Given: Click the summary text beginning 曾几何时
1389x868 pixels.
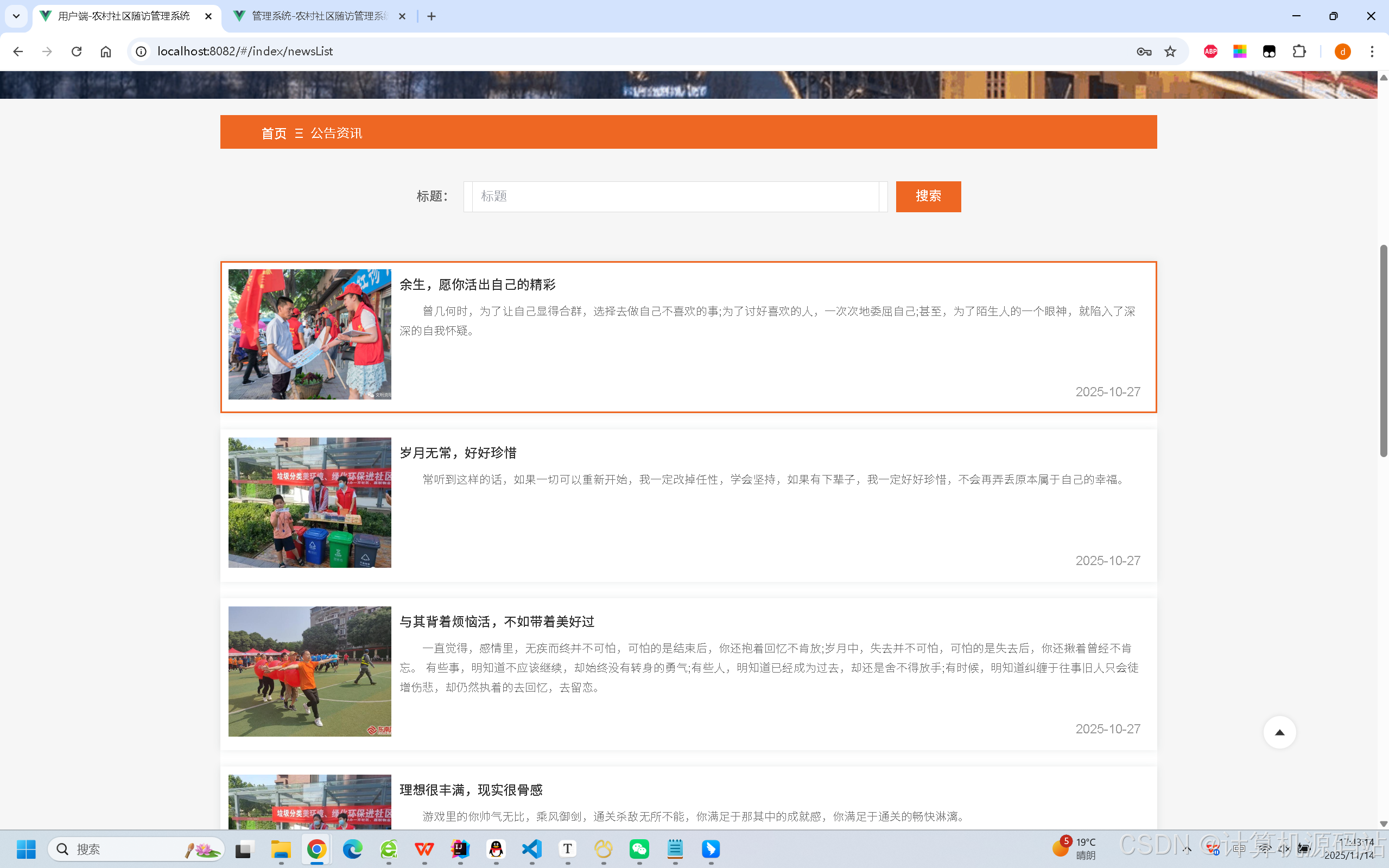Looking at the screenshot, I should point(768,321).
